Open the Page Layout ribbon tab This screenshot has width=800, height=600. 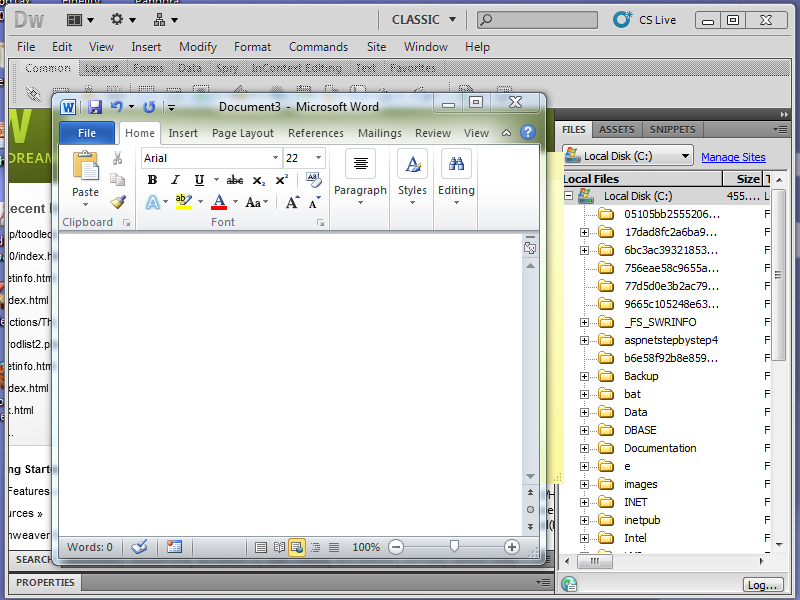(242, 133)
